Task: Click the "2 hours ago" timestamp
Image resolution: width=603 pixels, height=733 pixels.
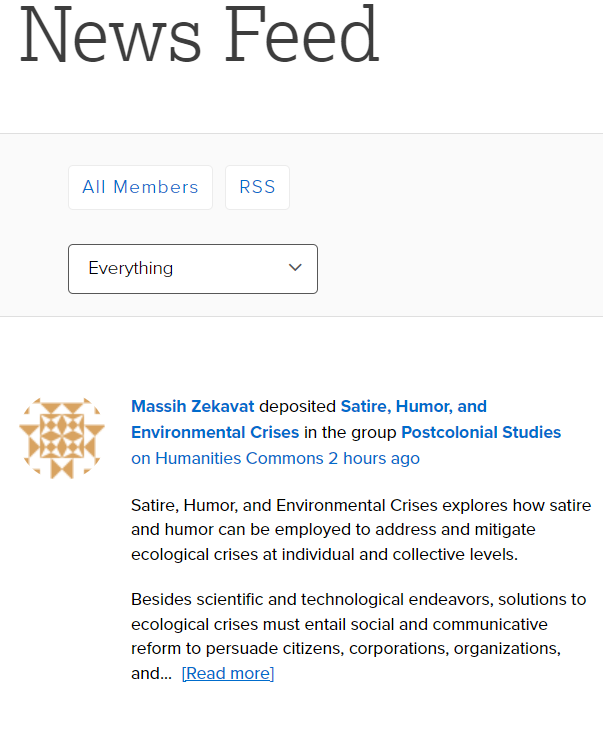Action: point(374,458)
